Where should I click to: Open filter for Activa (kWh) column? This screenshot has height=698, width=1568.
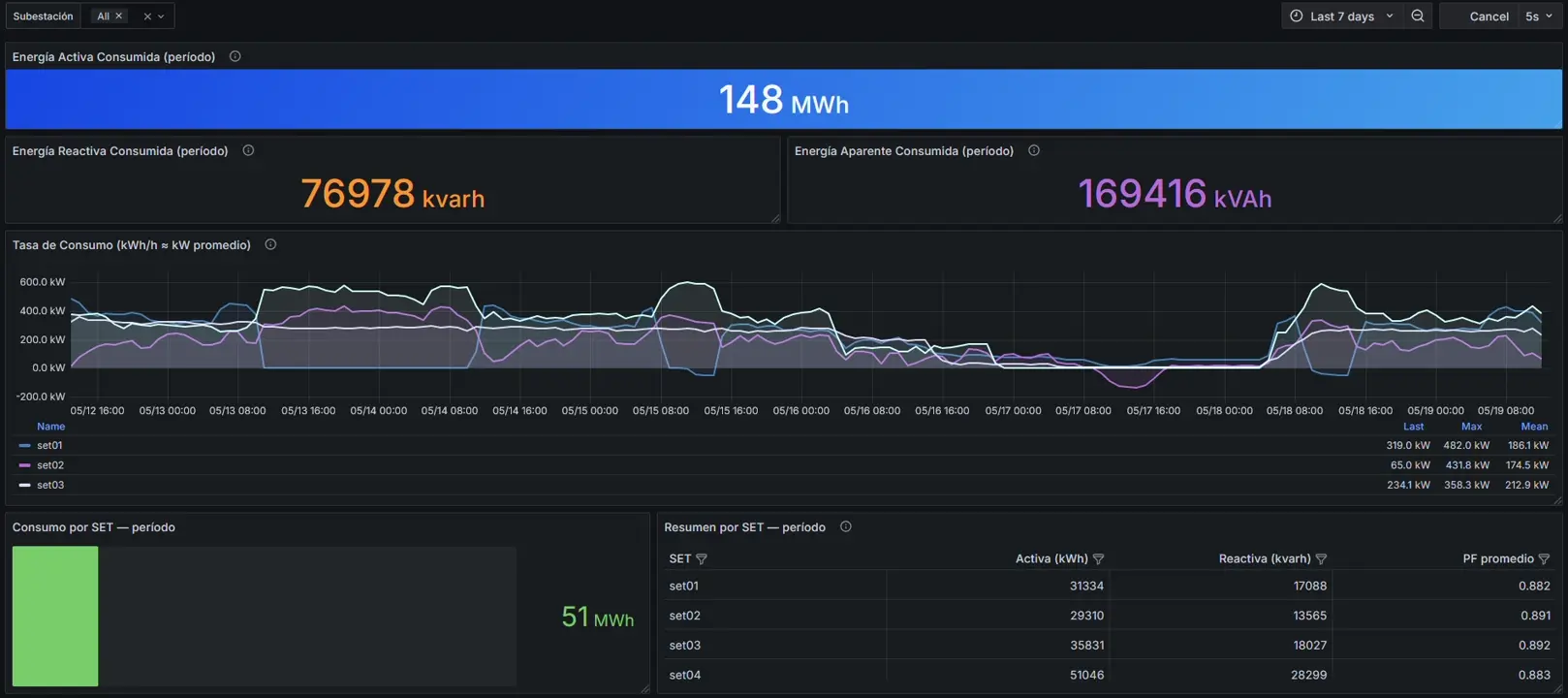[x=1098, y=559]
